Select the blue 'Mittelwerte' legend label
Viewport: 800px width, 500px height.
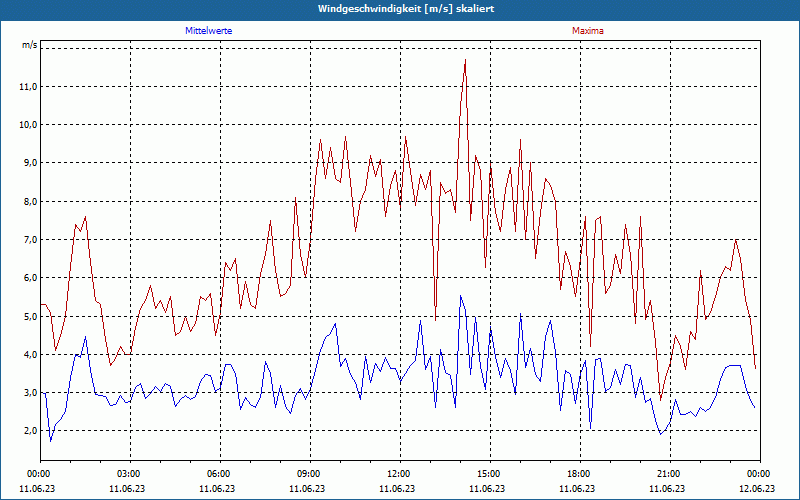pos(209,31)
